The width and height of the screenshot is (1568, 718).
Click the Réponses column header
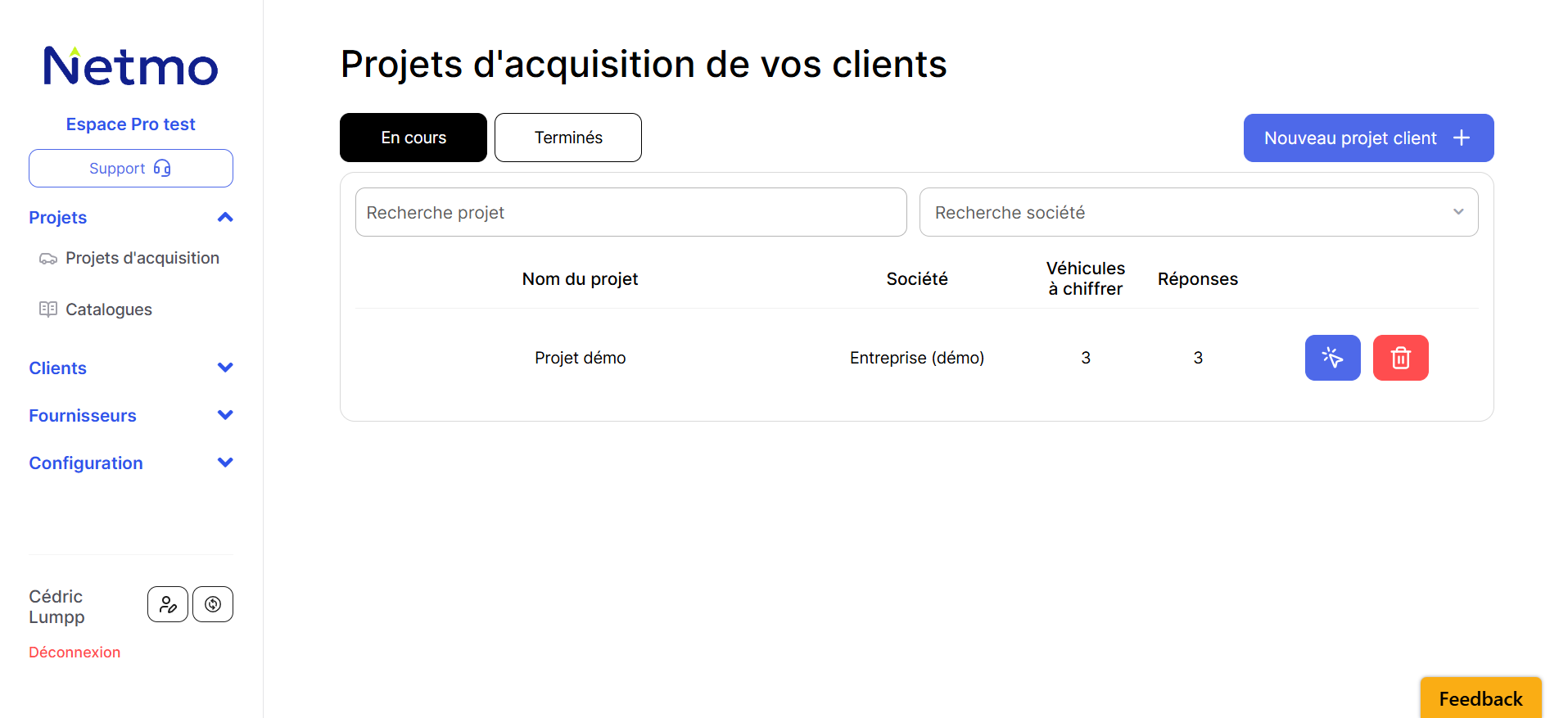click(x=1198, y=279)
